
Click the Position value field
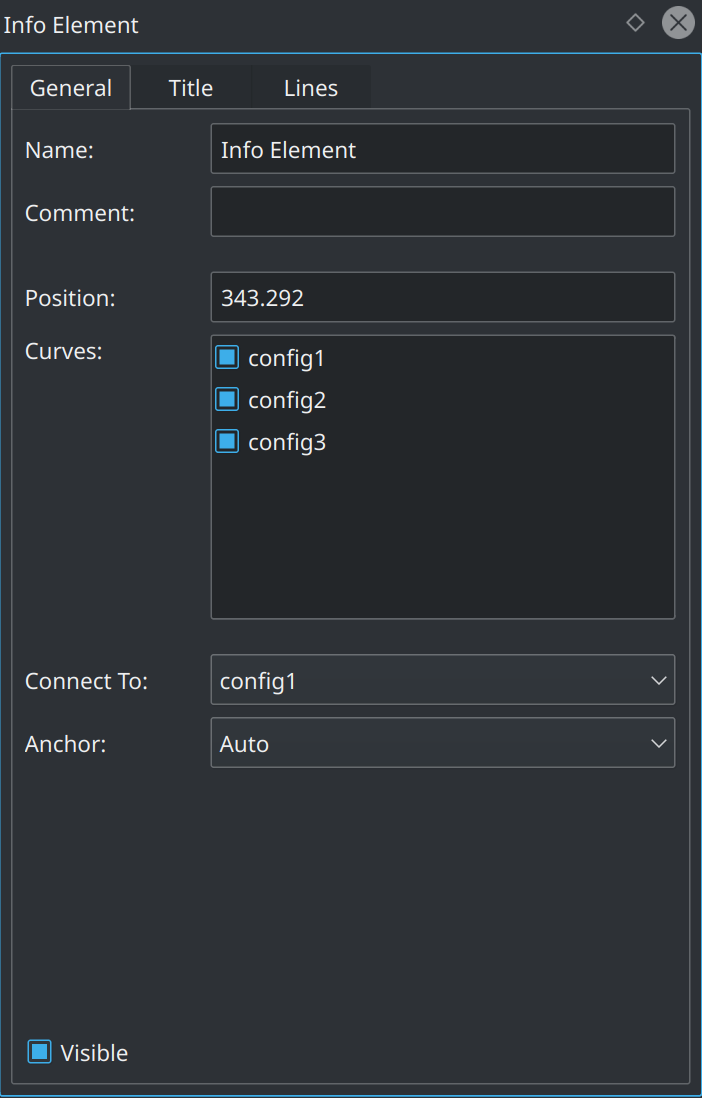[x=443, y=297]
